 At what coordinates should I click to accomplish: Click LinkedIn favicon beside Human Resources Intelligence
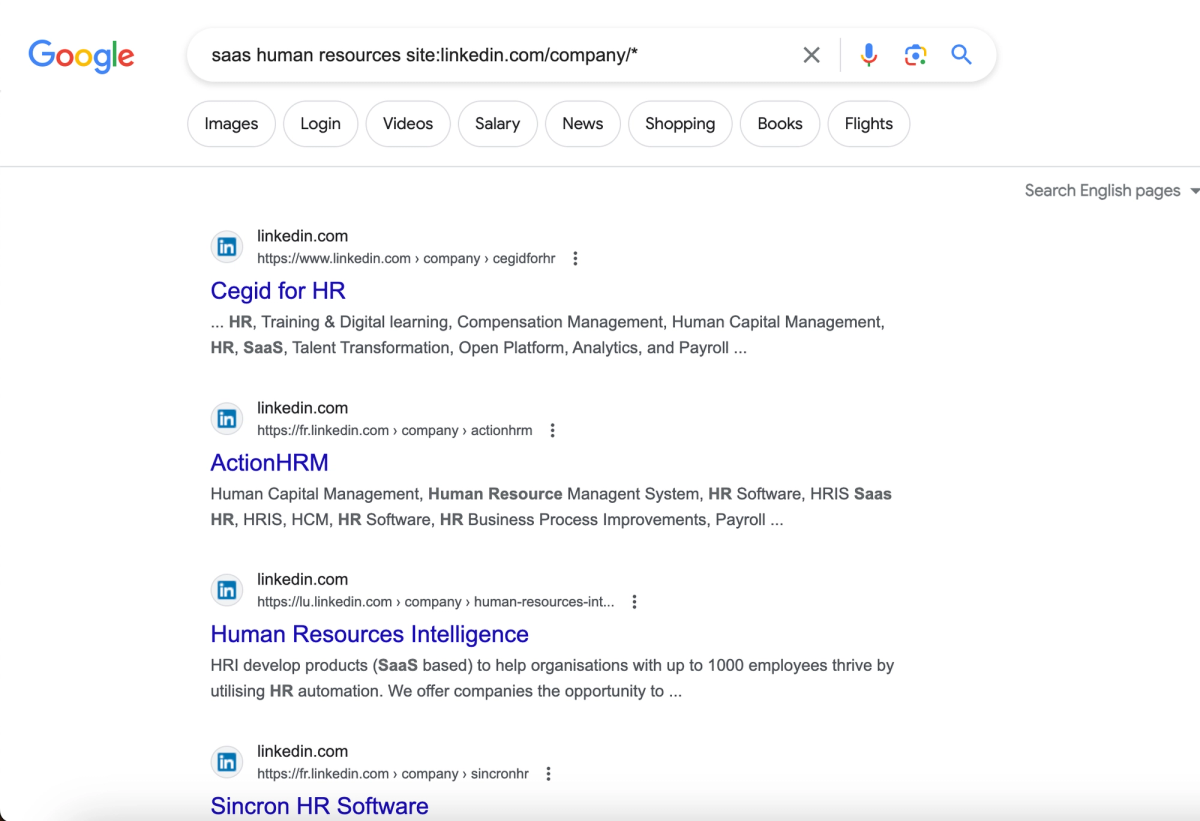coord(227,590)
